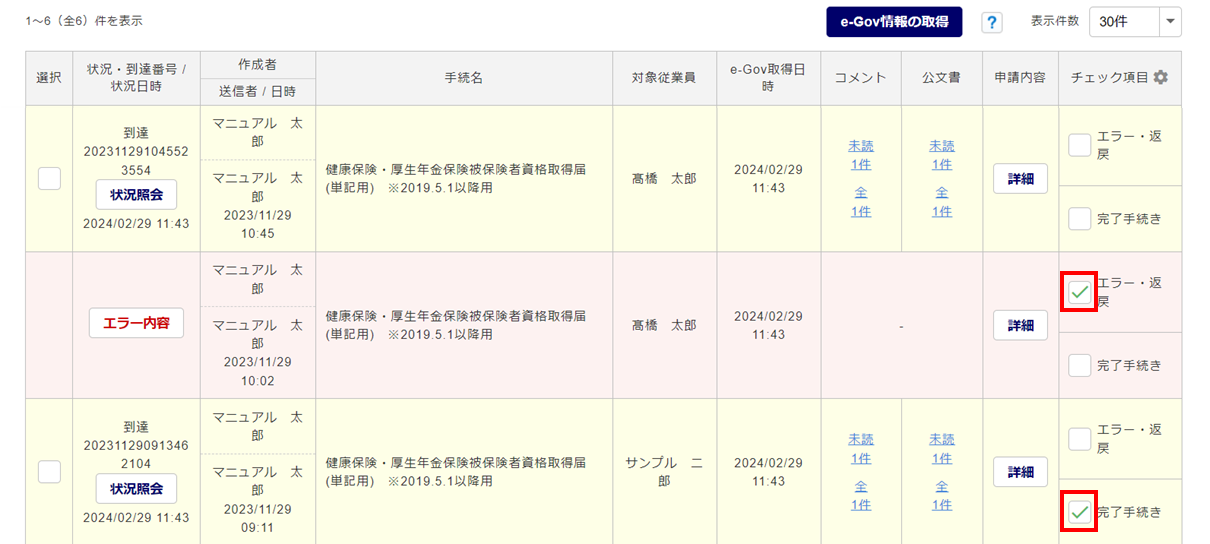
Task: Open unread 公文書 link in first row
Action: [x=941, y=155]
